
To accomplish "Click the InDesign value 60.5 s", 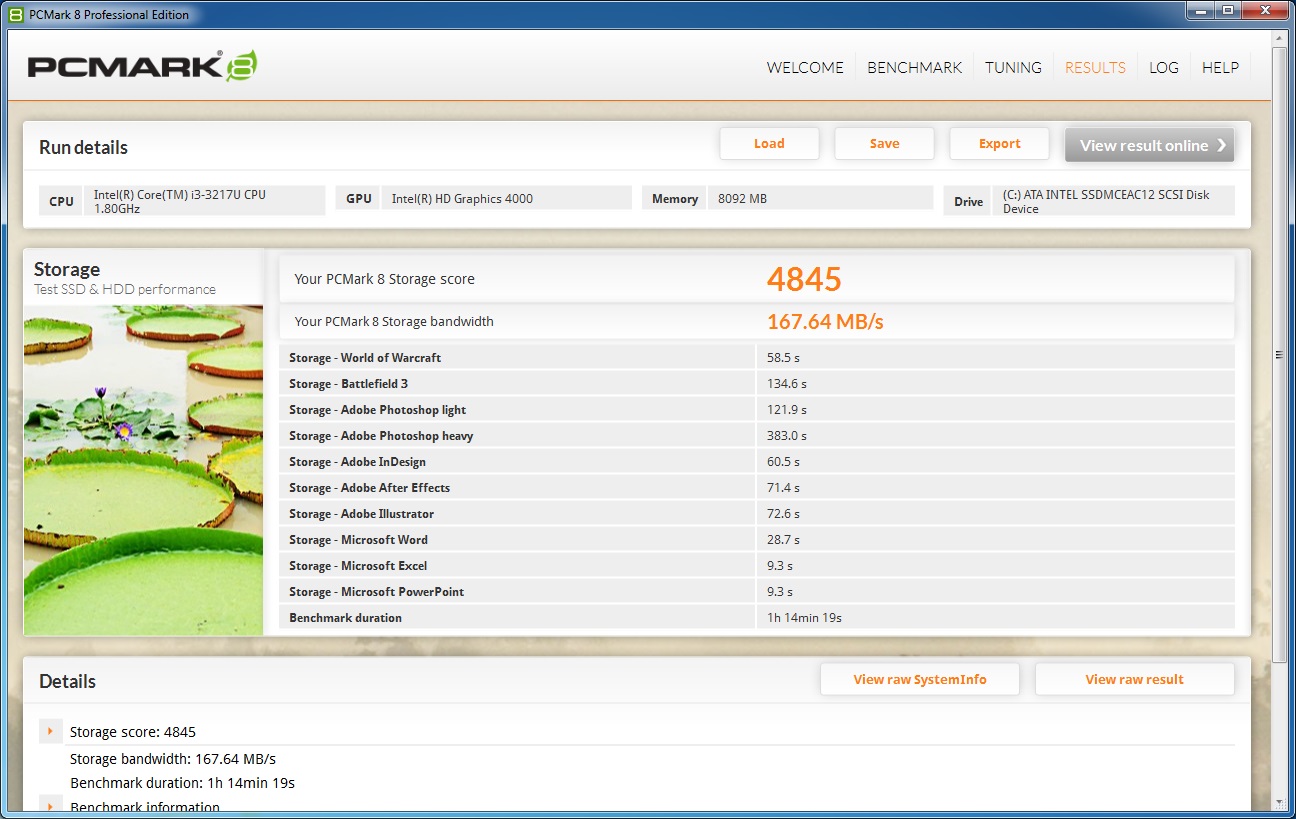I will pos(783,462).
